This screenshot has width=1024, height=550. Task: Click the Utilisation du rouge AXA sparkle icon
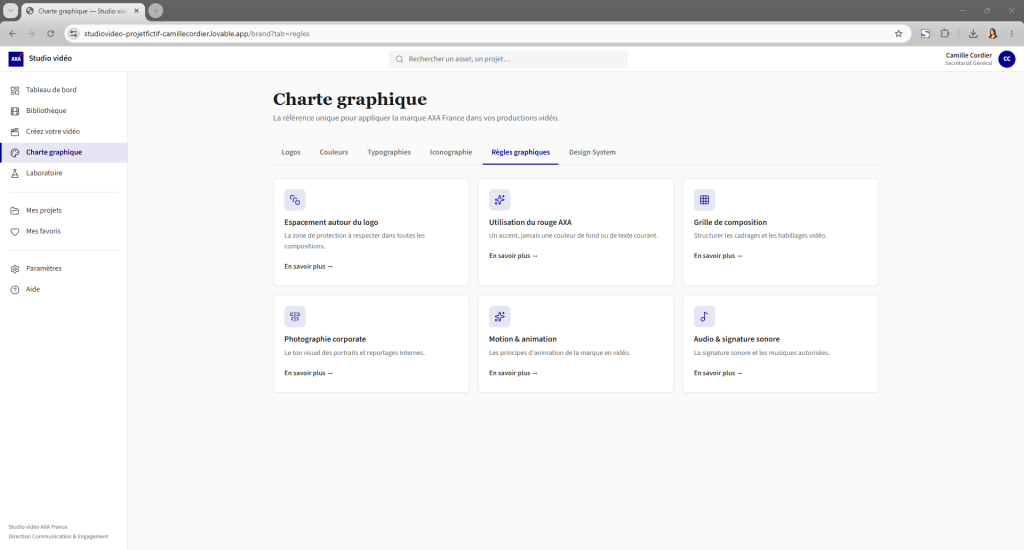point(500,200)
